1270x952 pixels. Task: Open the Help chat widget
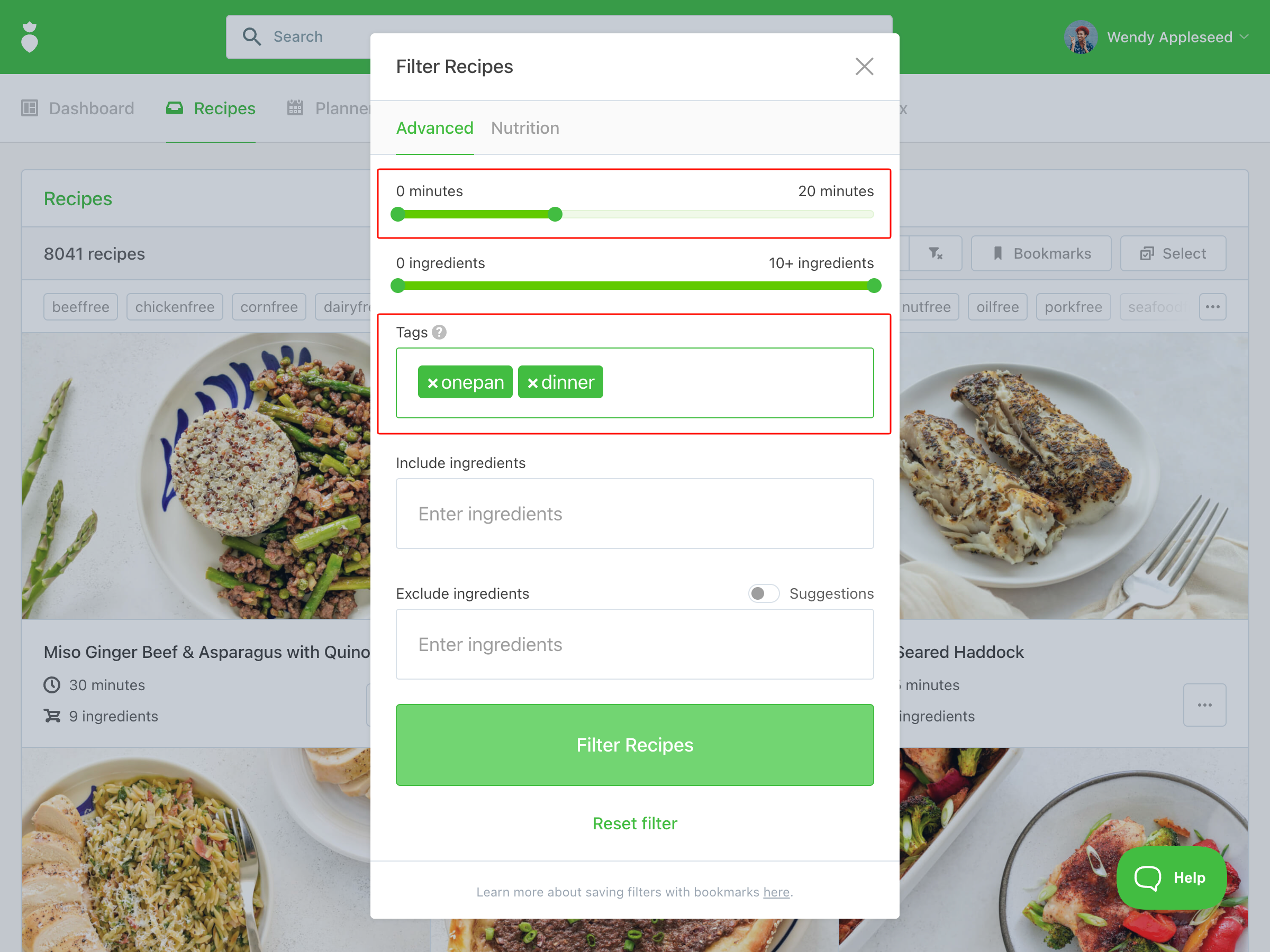[1171, 877]
